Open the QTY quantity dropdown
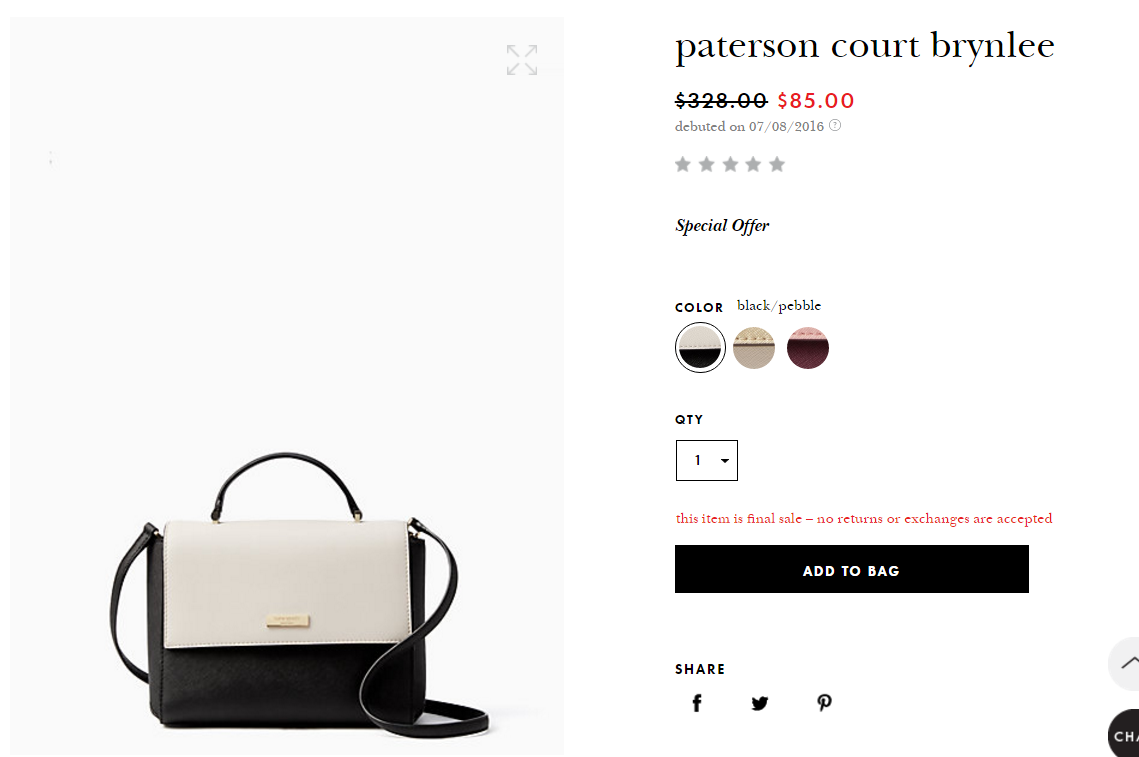 [x=707, y=460]
